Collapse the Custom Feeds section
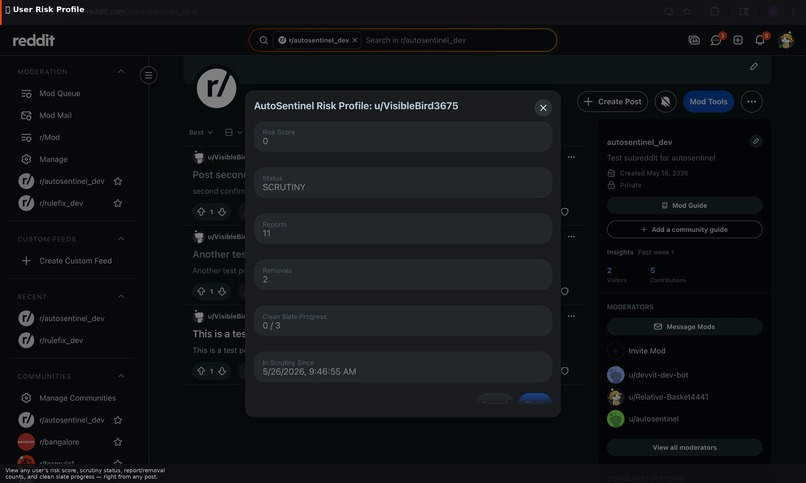This screenshot has height=483, width=806. 121,239
